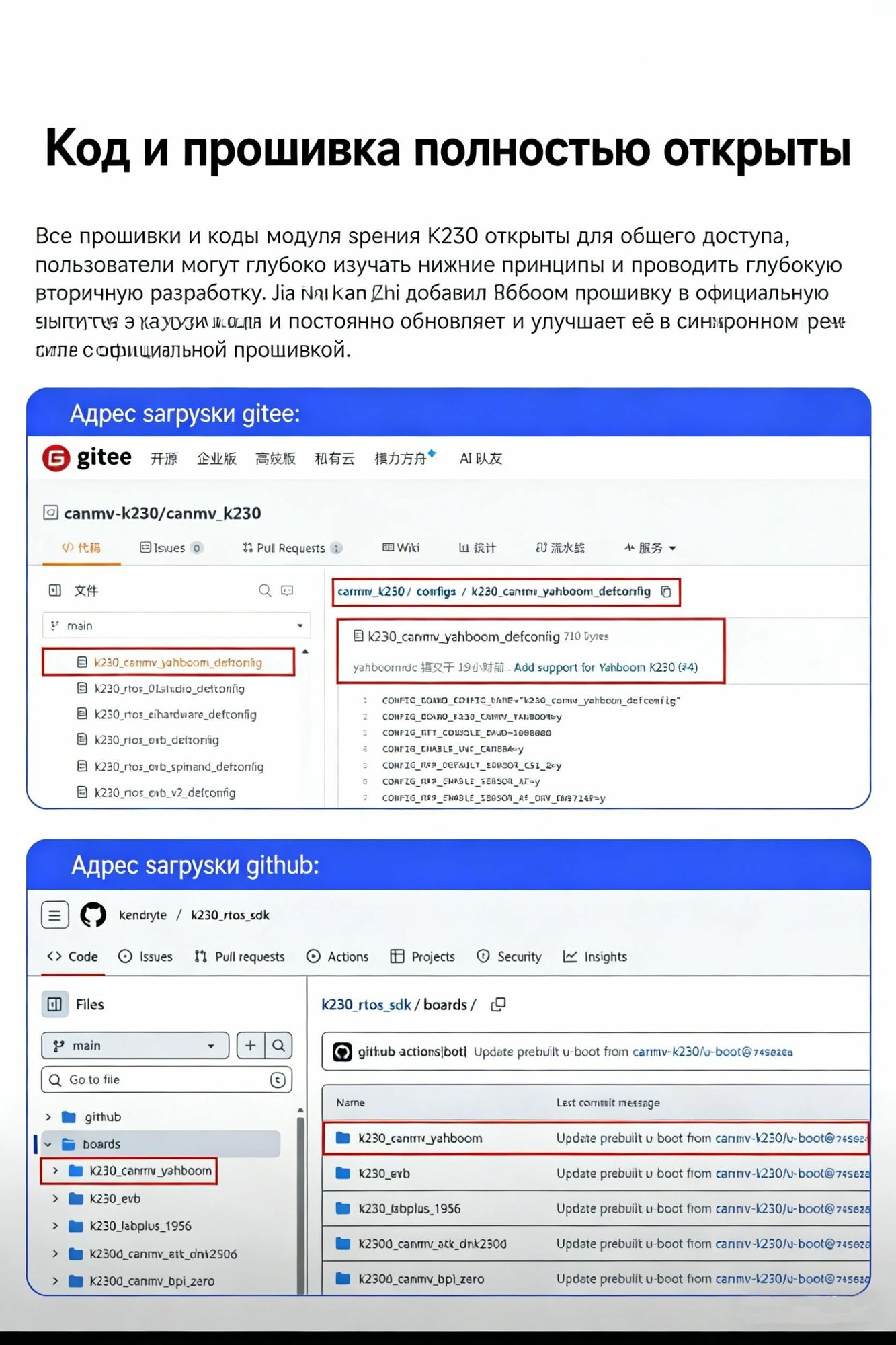Toggle the gitee file tree panel icon
This screenshot has width=896, height=1345.
tap(55, 590)
